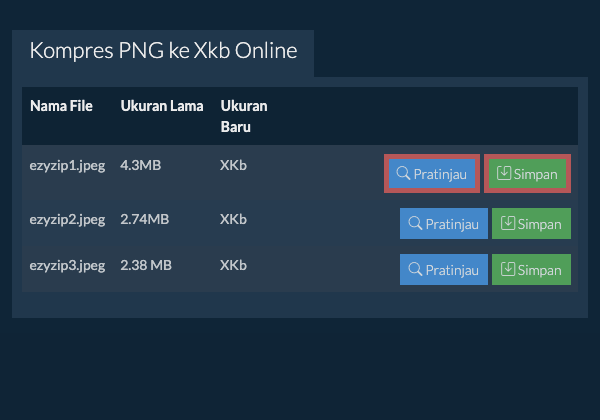Click the magnifier icon for ezyzip3.jpeg
The height and width of the screenshot is (420, 600).
point(414,269)
